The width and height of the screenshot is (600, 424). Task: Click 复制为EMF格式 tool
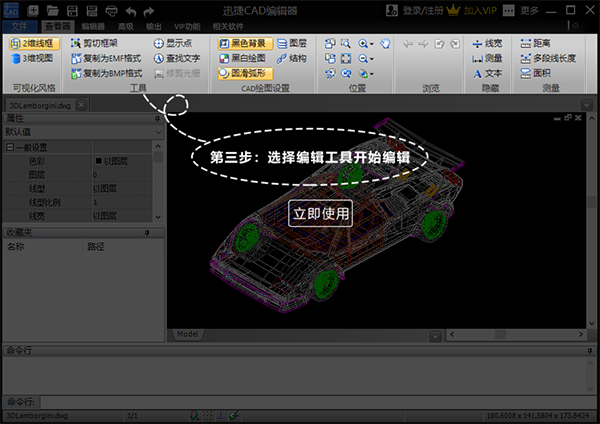point(106,58)
